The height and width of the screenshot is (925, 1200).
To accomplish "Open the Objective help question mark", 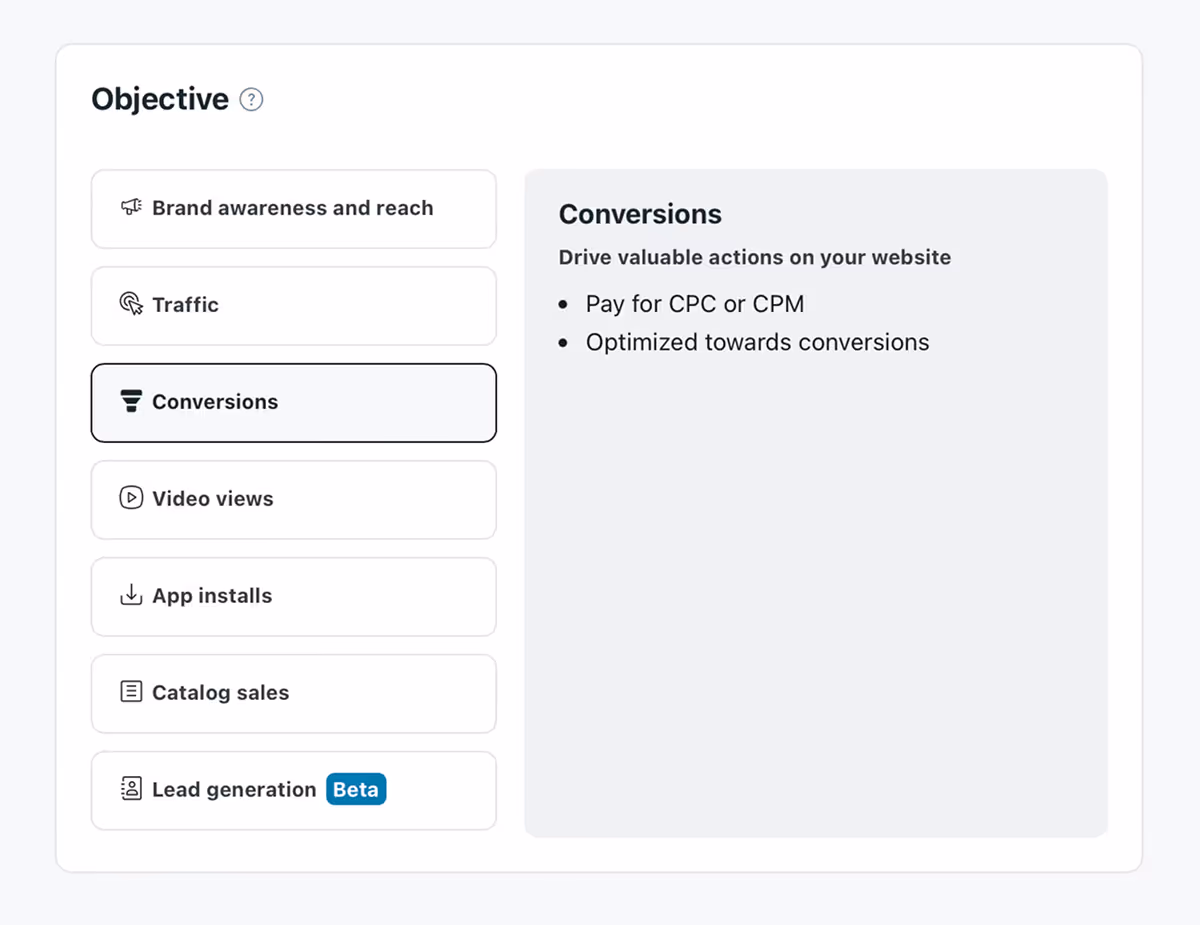I will tap(251, 99).
